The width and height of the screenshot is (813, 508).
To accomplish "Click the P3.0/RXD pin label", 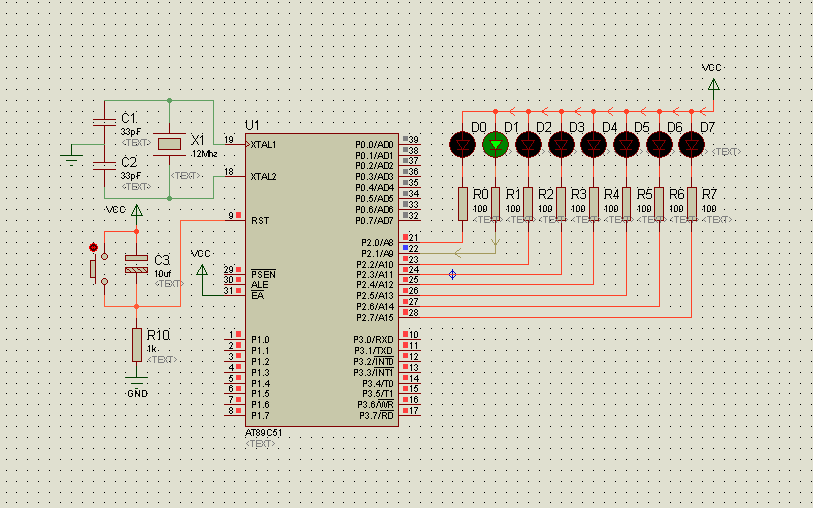I will (373, 340).
